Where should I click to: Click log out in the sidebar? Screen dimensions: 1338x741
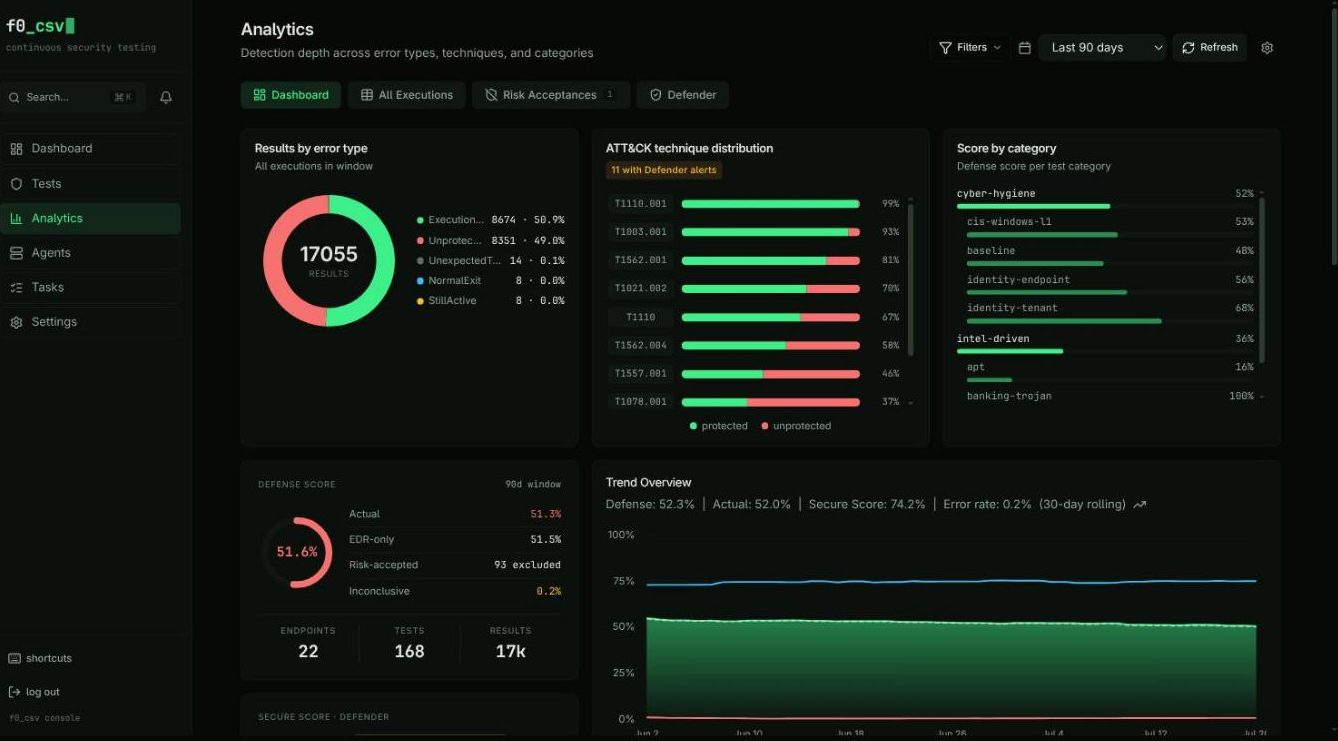tap(34, 692)
